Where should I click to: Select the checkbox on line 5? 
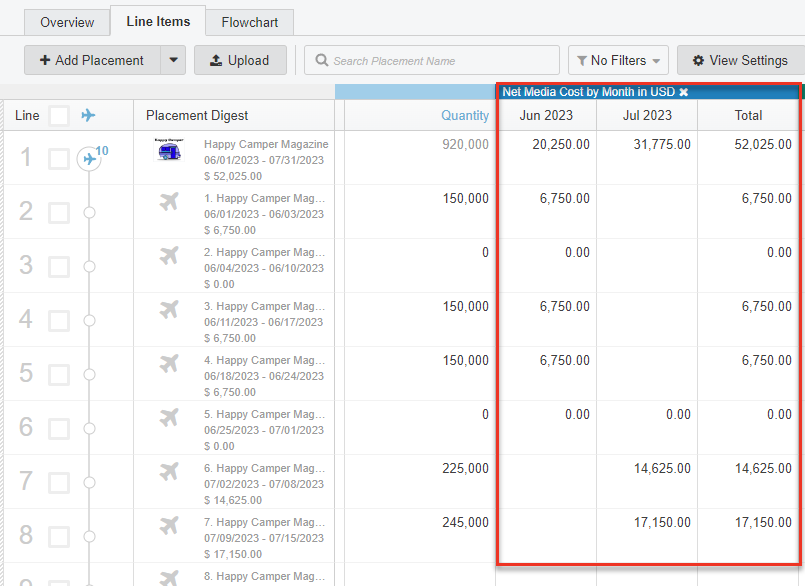pyautogui.click(x=59, y=374)
